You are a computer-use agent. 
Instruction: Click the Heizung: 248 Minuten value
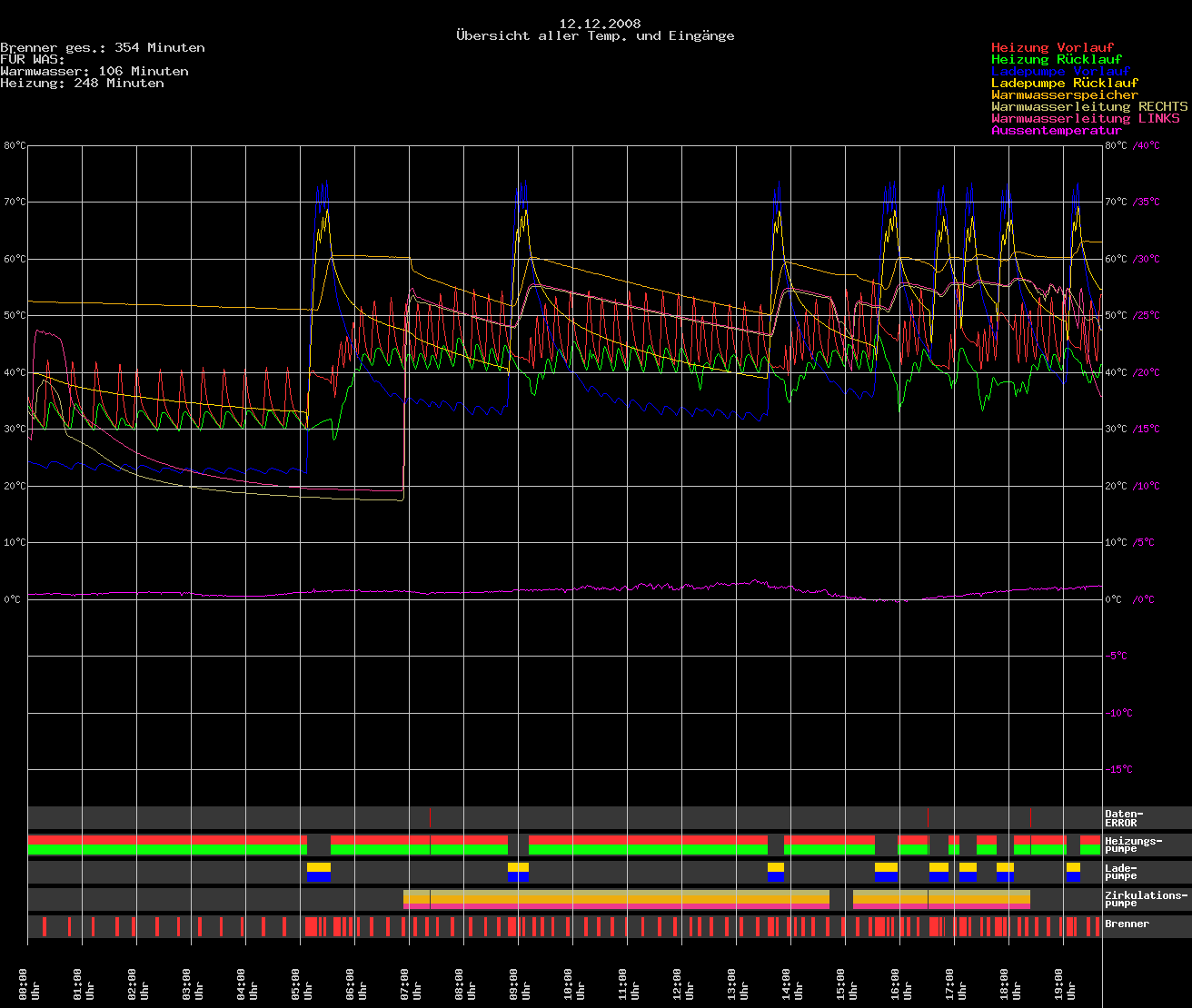coord(83,83)
